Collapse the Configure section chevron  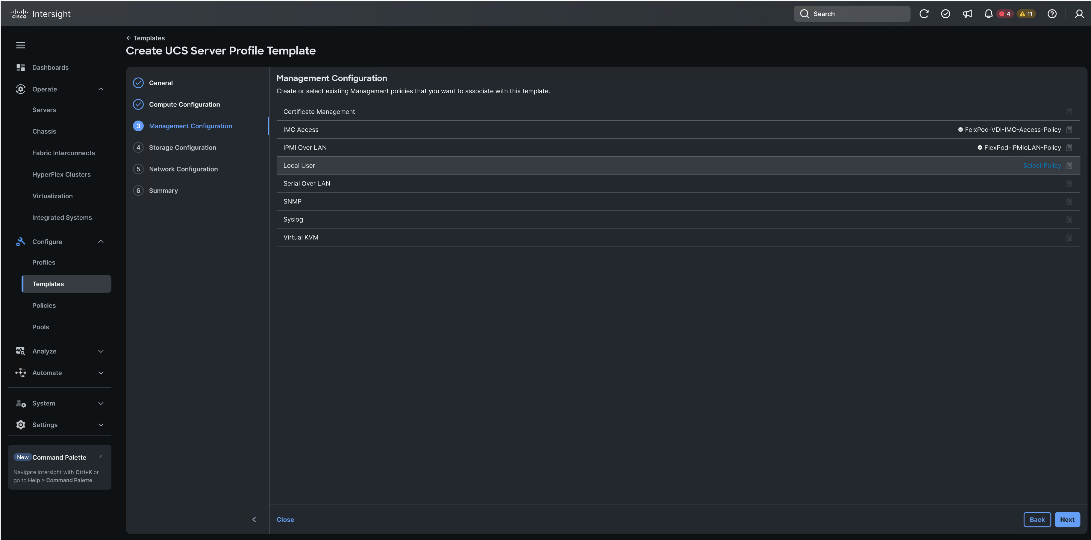pos(101,241)
